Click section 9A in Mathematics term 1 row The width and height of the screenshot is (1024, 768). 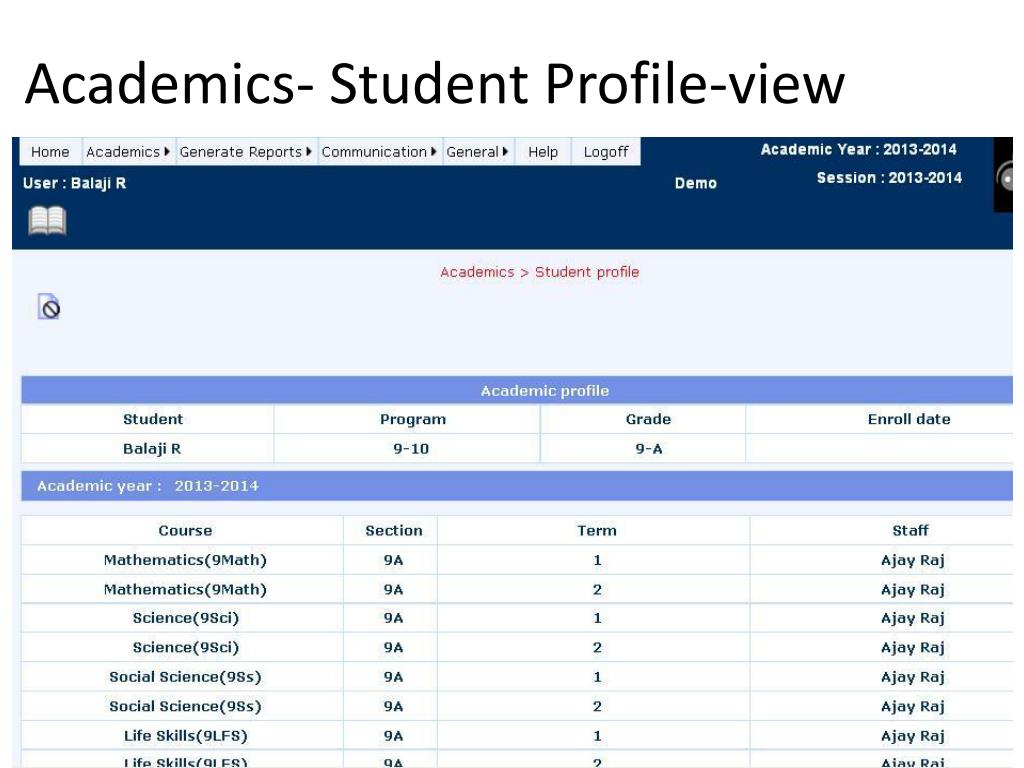tap(393, 560)
